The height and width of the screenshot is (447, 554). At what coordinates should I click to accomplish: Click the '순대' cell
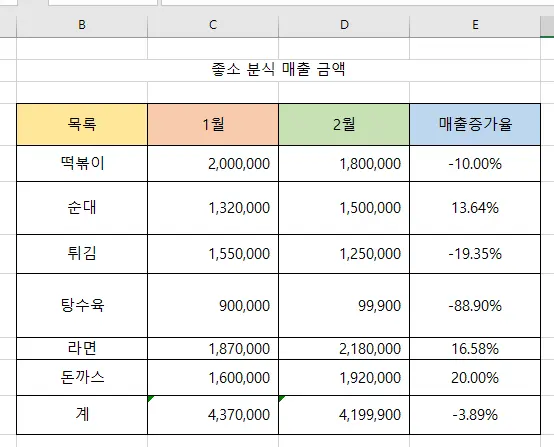[82, 208]
